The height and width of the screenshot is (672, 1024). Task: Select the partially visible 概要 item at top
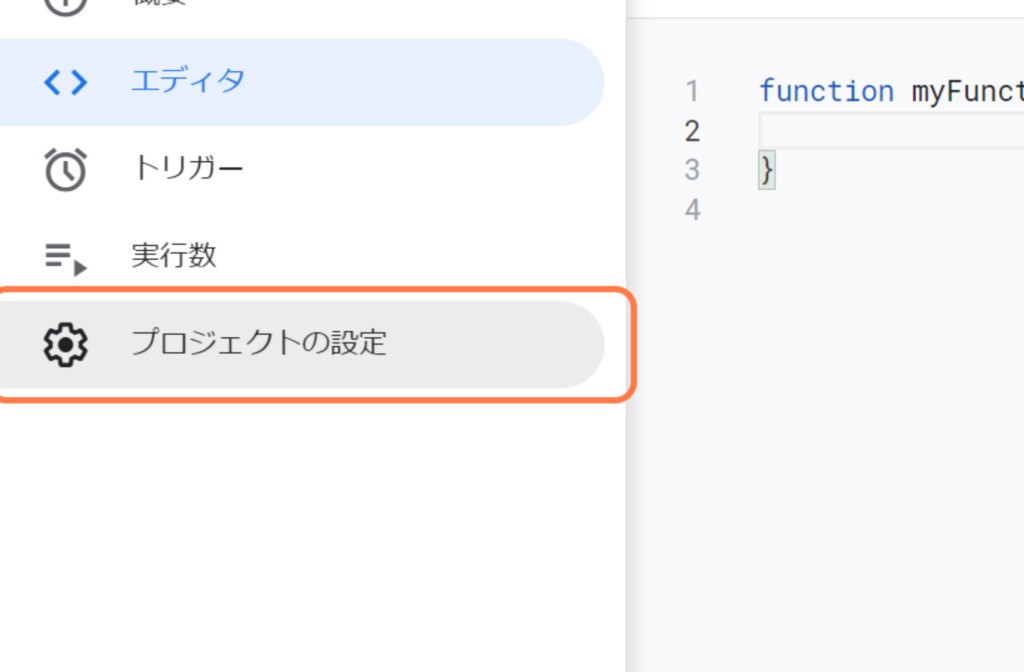point(302,5)
